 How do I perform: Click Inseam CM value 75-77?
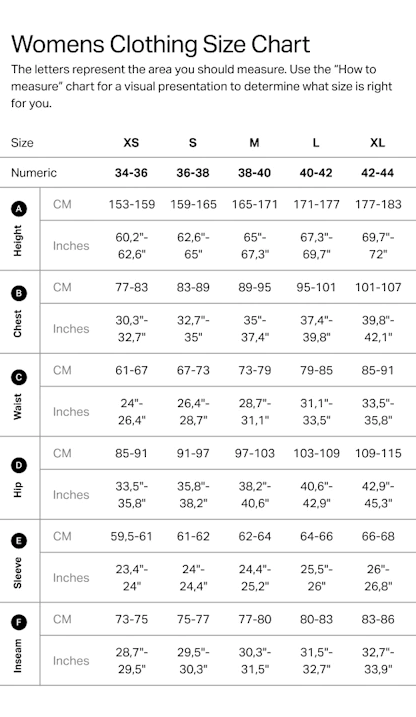[x=193, y=619]
